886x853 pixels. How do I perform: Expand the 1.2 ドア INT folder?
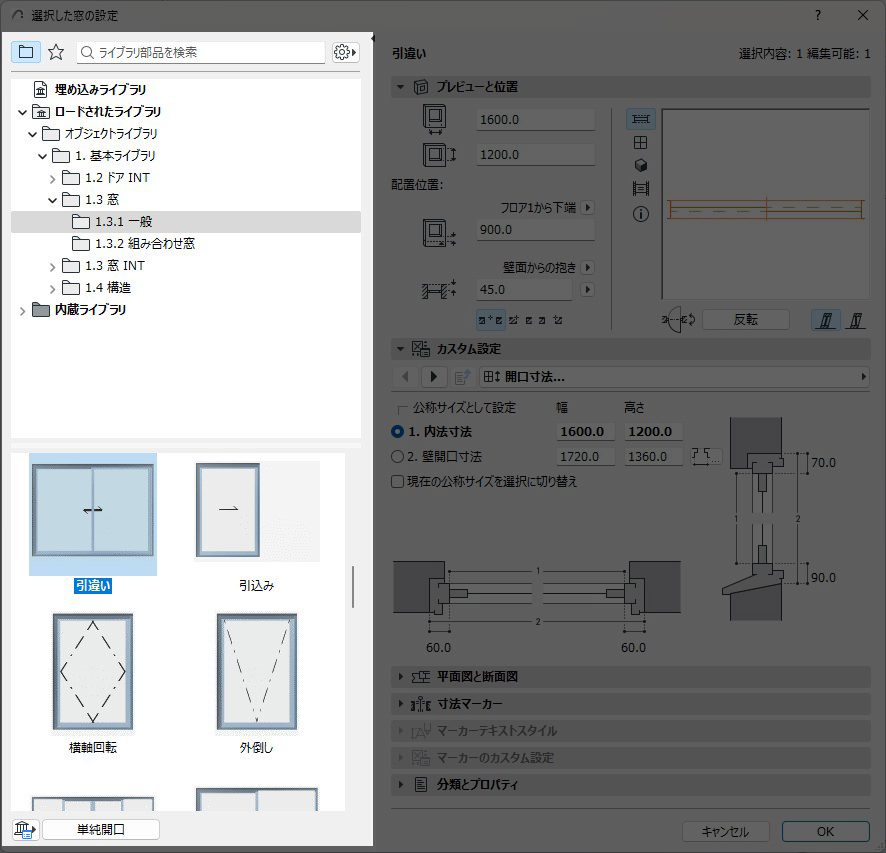coord(53,178)
